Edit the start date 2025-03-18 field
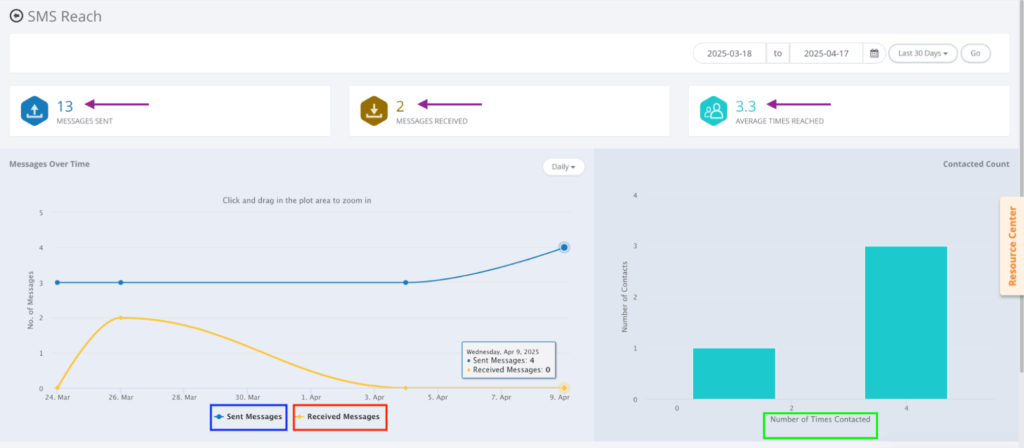 coord(729,54)
